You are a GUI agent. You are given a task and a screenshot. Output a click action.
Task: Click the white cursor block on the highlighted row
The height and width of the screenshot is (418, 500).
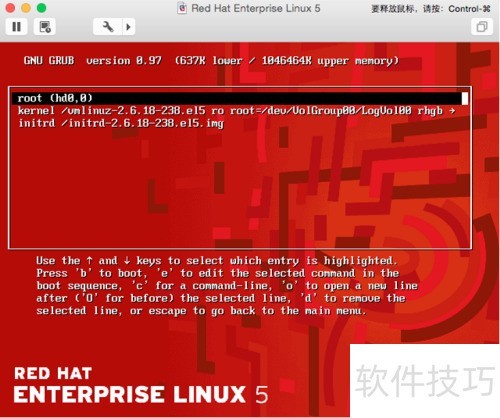(x=465, y=98)
